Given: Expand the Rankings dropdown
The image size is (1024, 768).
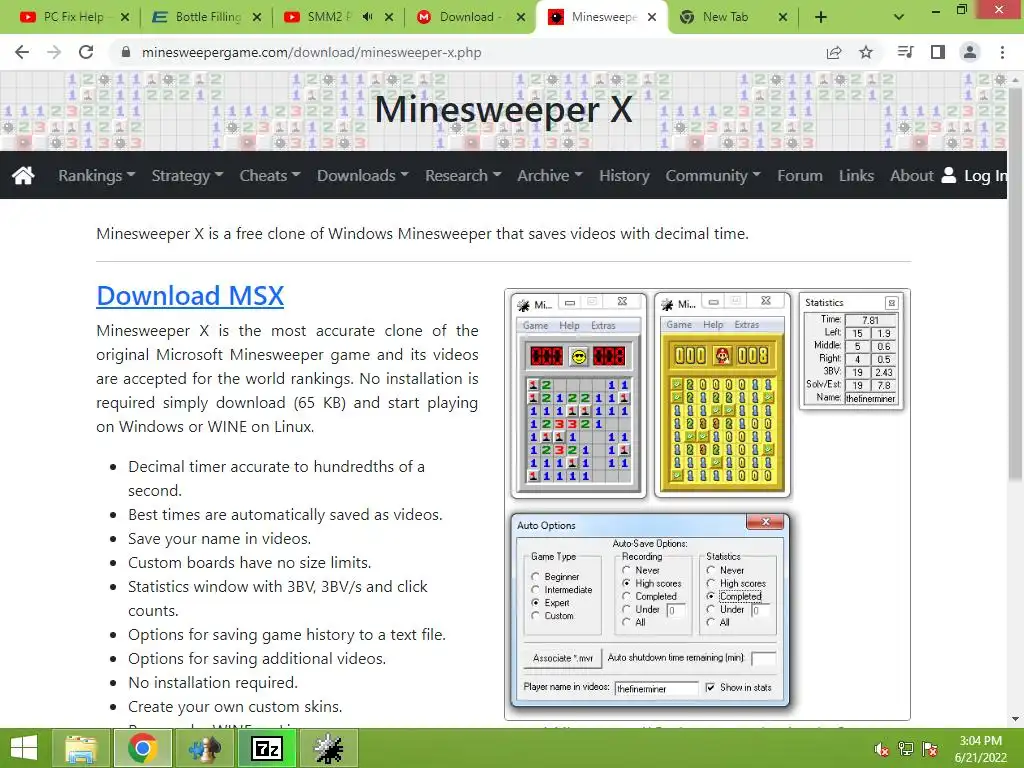Looking at the screenshot, I should pos(97,176).
